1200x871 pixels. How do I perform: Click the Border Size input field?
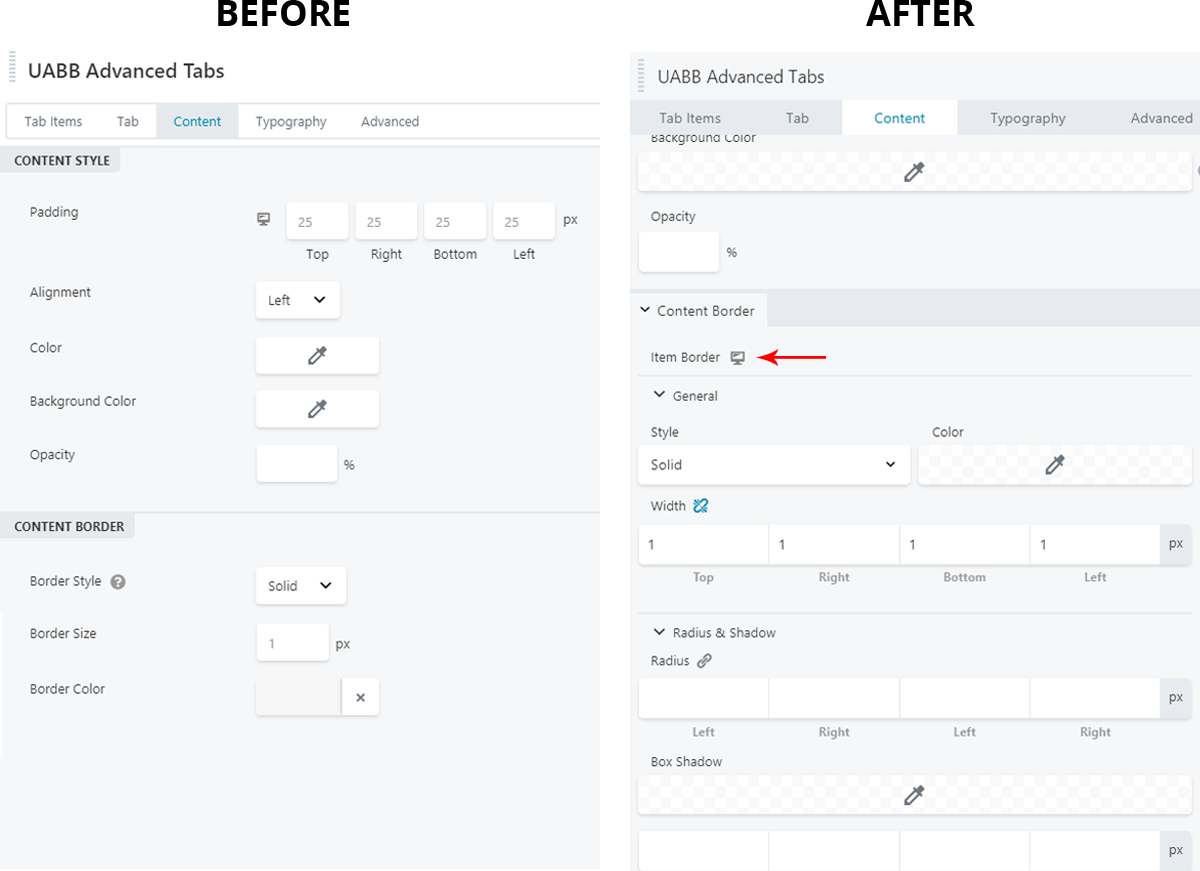click(x=292, y=643)
